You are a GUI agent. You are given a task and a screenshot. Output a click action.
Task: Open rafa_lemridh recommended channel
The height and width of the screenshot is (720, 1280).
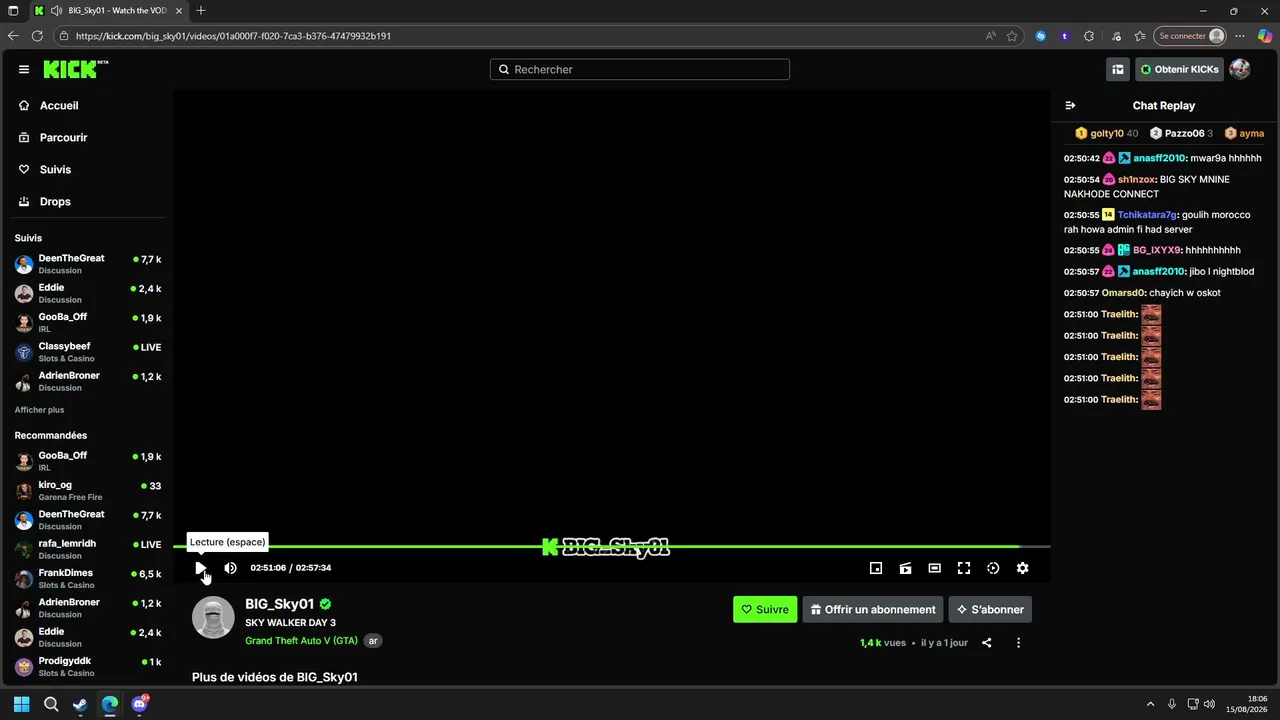pyautogui.click(x=88, y=549)
